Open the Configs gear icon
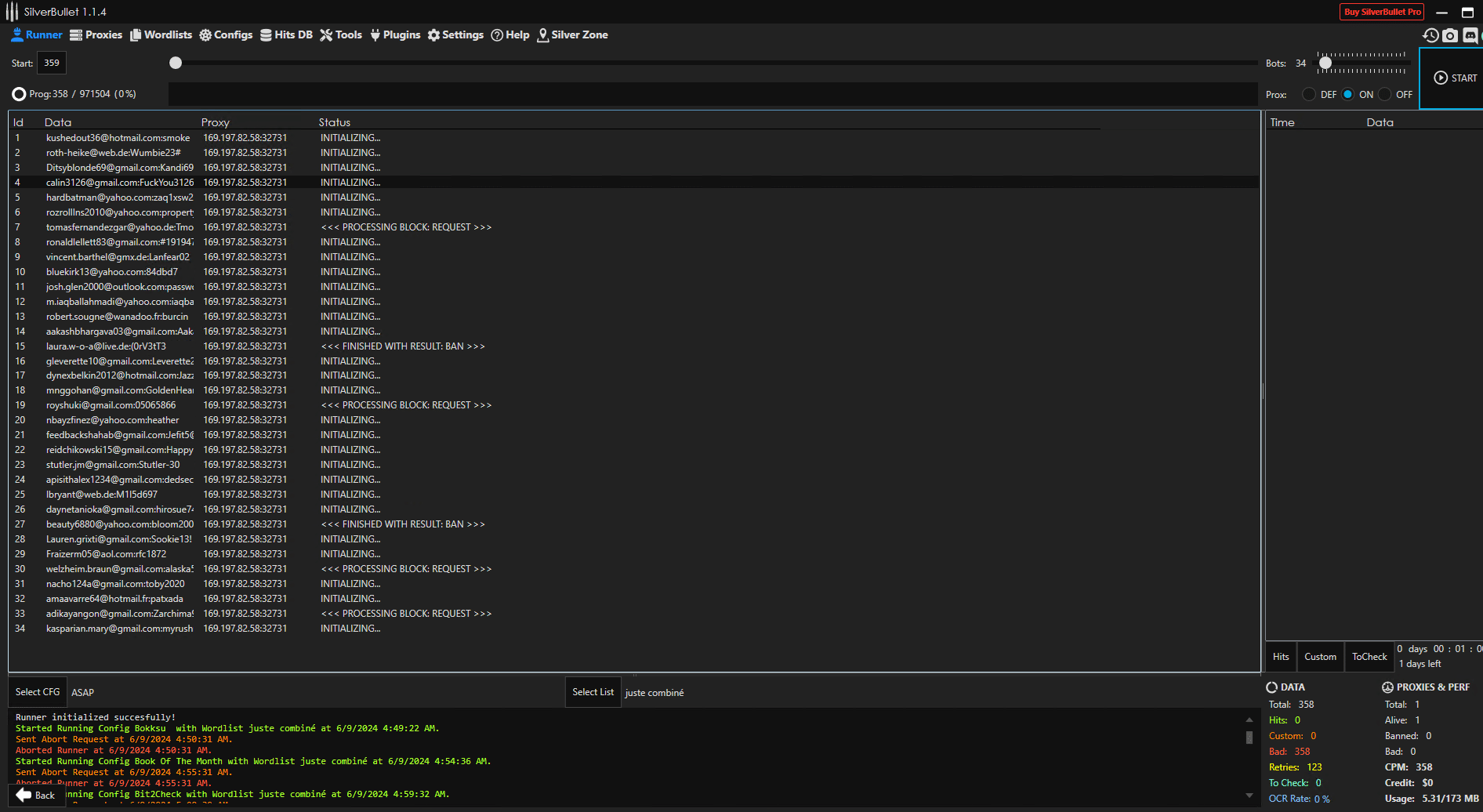The height and width of the screenshot is (812, 1483). 205,35
